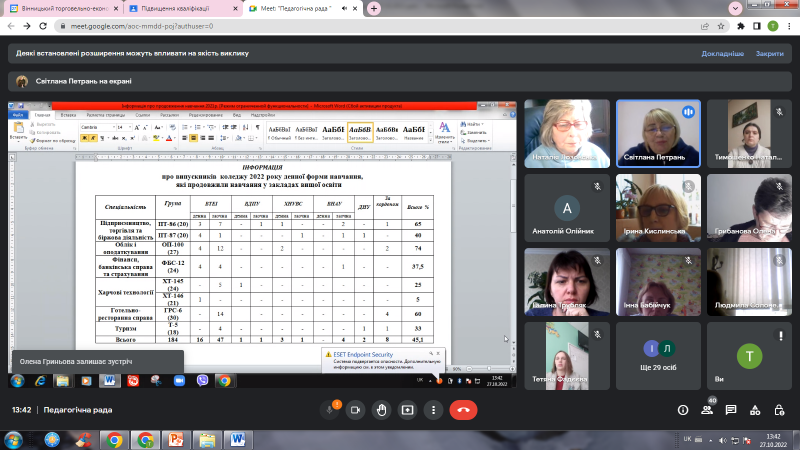The width and height of the screenshot is (800, 450).
Task: Click the share this page icon
Action: [705, 26]
